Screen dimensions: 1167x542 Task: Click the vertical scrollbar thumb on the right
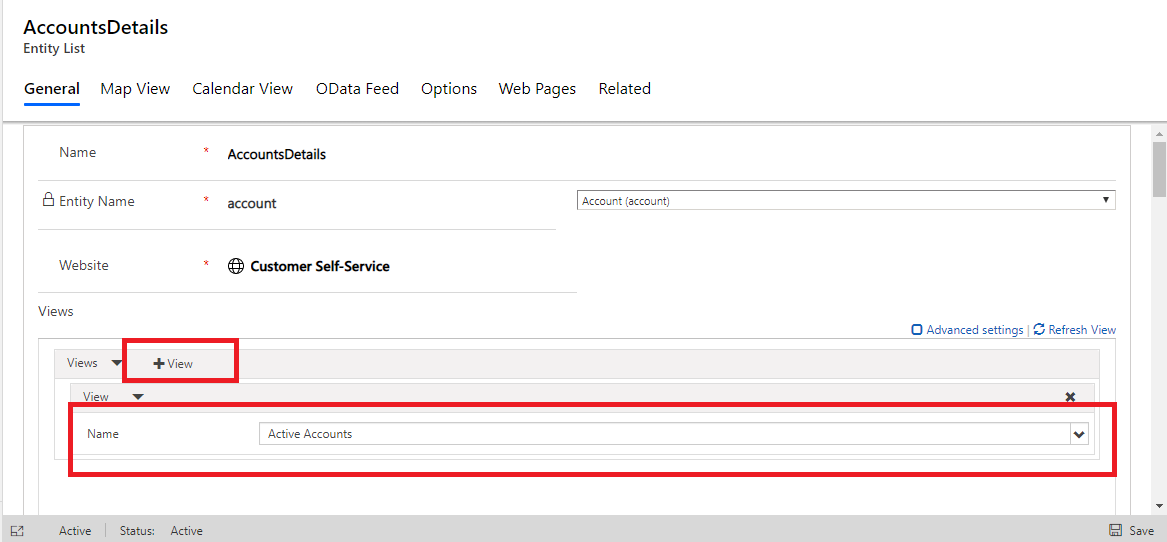1159,170
